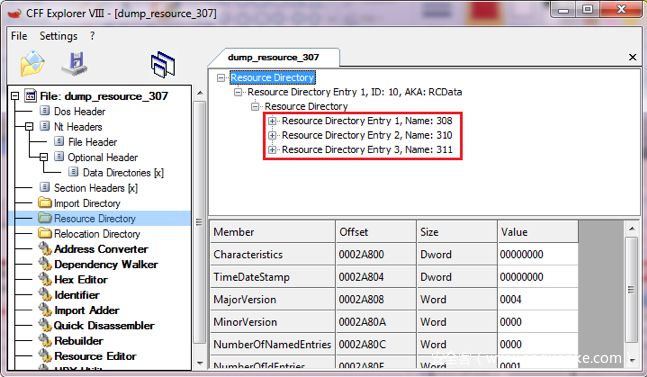Open the Settings menu
This screenshot has width=647, height=377.
58,36
